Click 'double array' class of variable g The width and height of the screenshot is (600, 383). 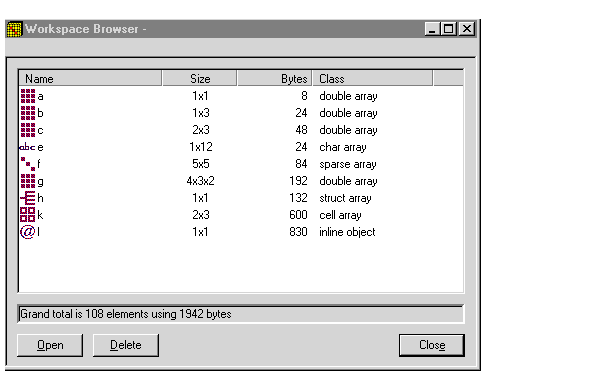point(348,181)
